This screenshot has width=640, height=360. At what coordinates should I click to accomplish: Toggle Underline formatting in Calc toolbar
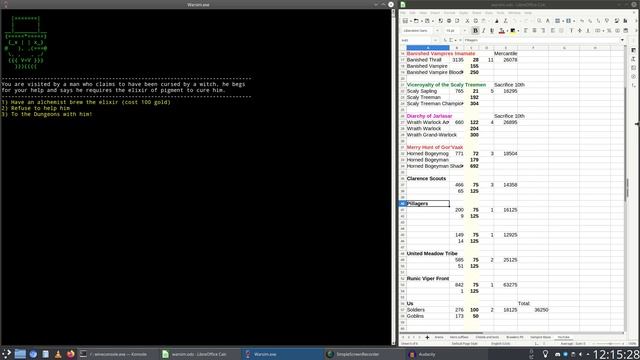(492, 31)
